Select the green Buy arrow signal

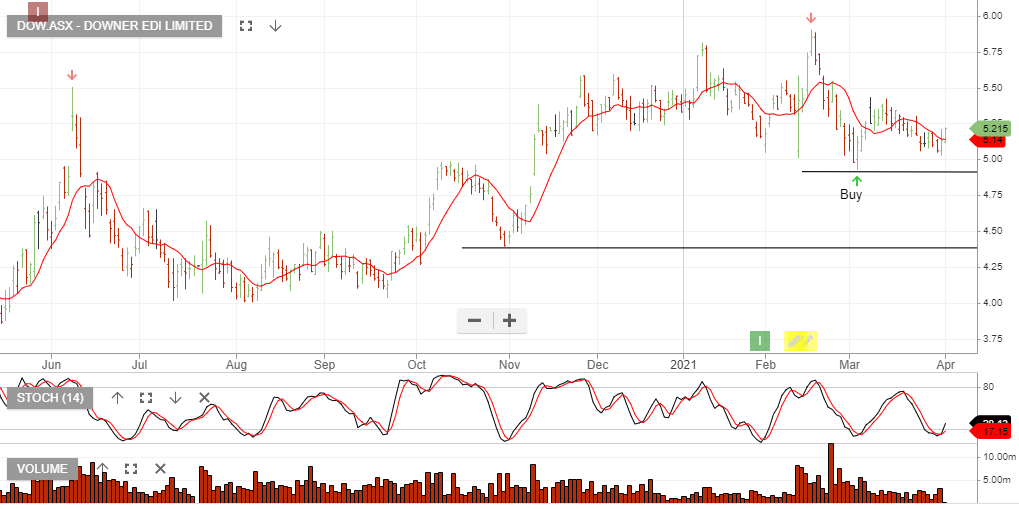[x=856, y=181]
